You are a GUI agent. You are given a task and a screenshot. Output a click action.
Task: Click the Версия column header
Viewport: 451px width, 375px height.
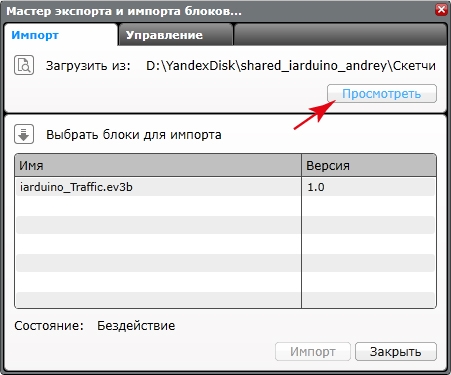coord(369,165)
